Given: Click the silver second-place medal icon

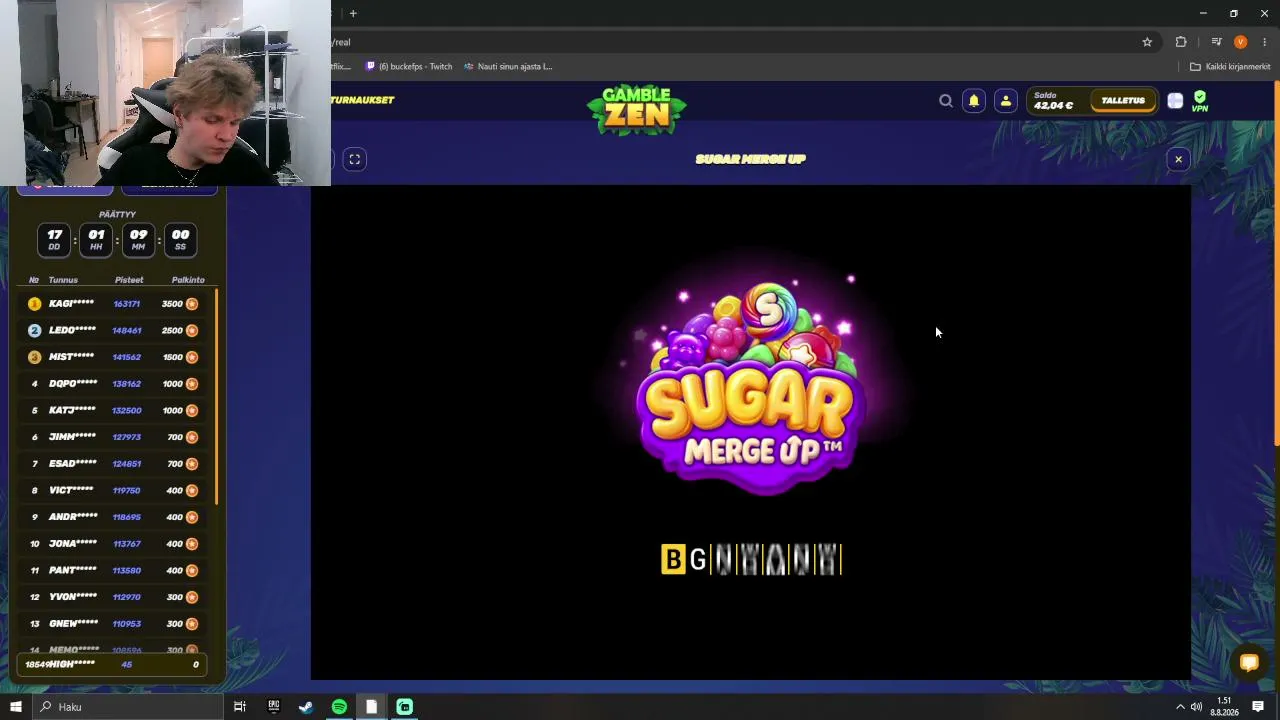Looking at the screenshot, I should point(34,331).
